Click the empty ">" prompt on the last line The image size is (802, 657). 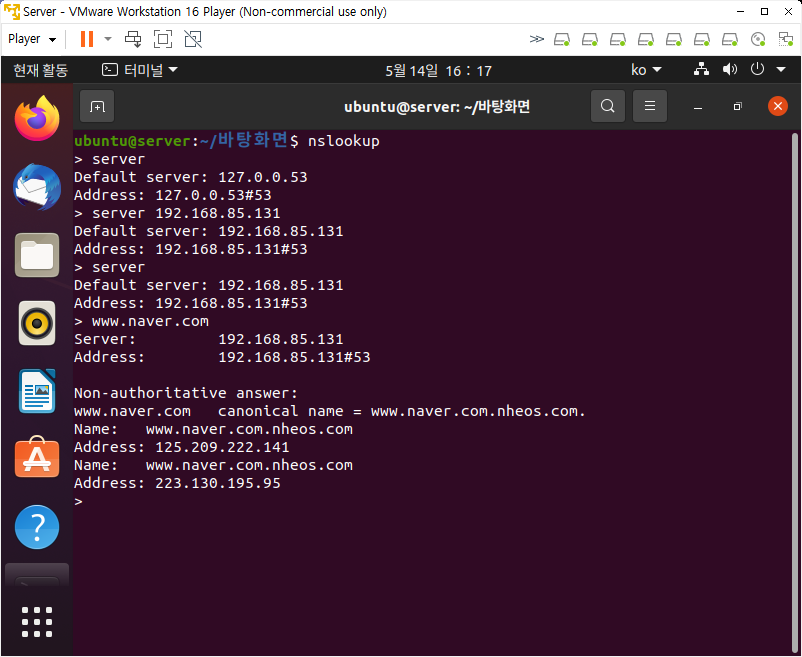pyautogui.click(x=78, y=502)
